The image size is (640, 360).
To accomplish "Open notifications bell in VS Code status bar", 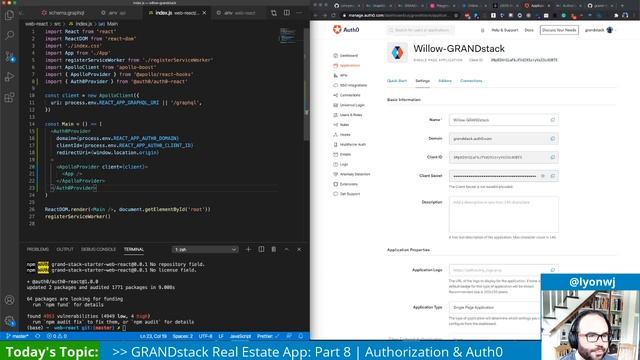I will 301,336.
